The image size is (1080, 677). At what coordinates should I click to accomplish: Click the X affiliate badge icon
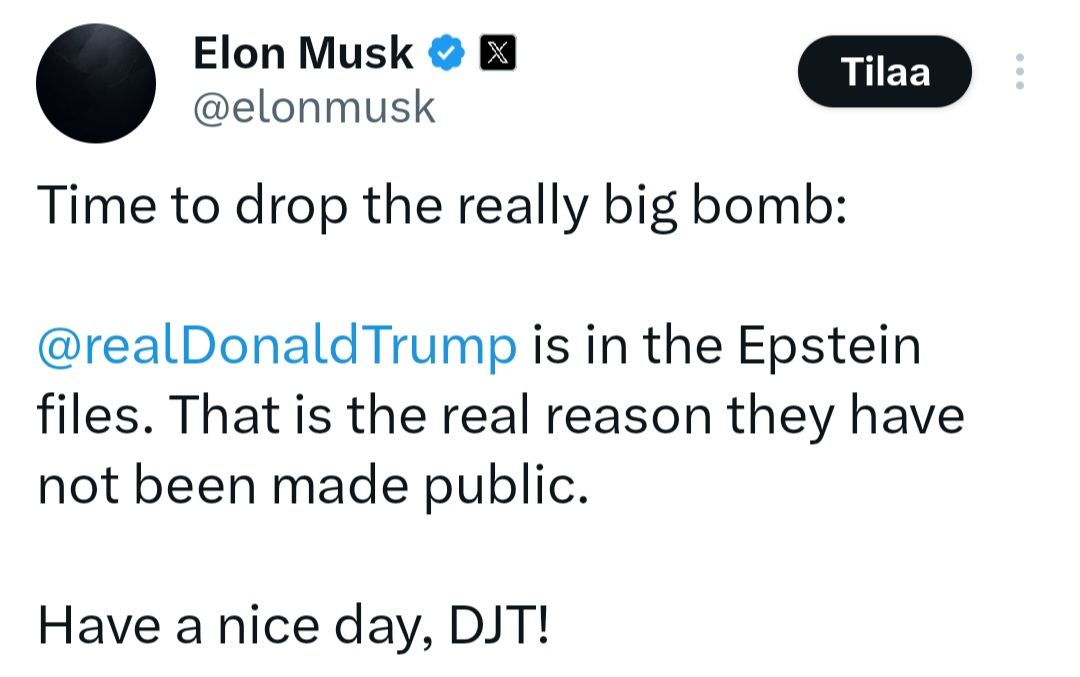click(497, 53)
